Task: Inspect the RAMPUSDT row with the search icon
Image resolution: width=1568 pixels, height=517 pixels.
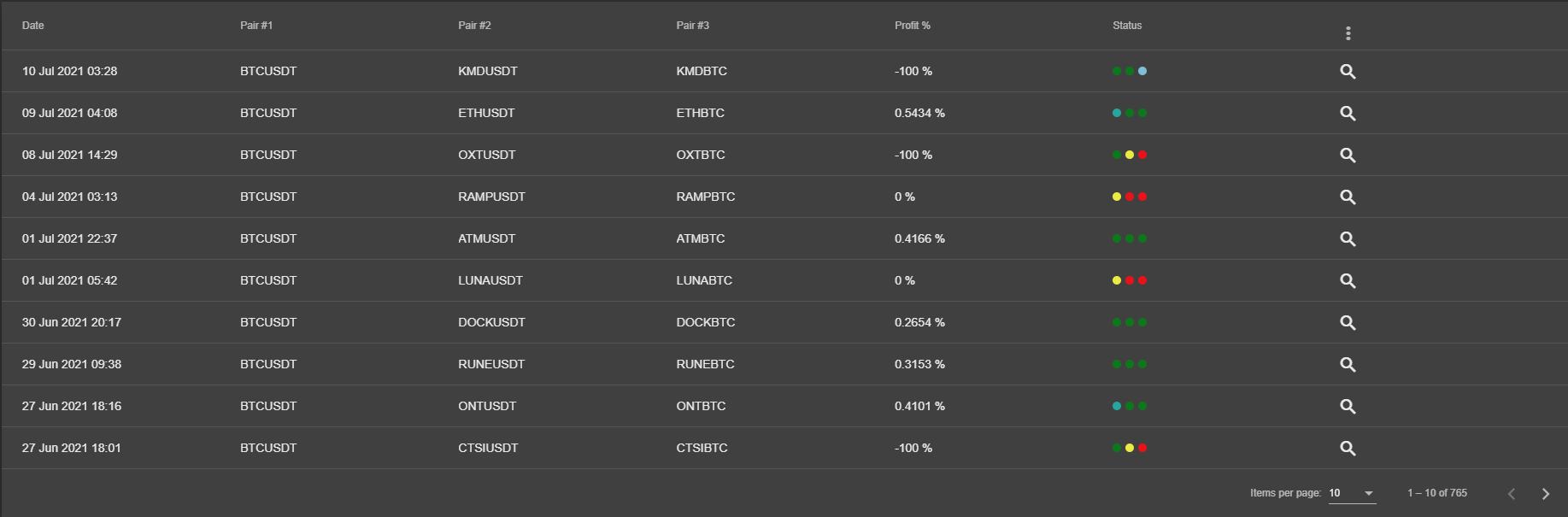Action: click(x=1348, y=197)
